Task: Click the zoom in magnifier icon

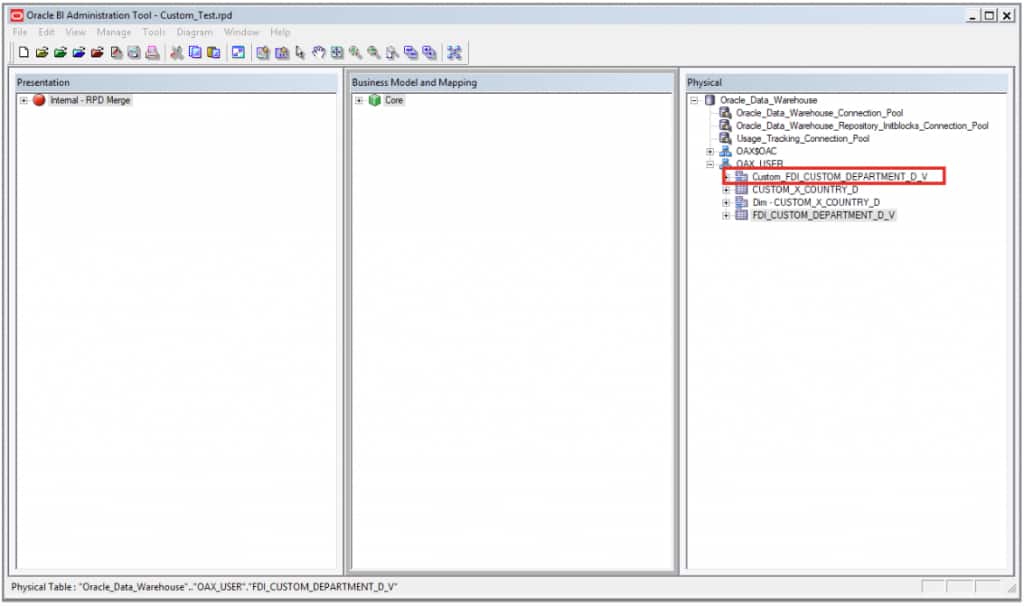Action: [x=355, y=52]
